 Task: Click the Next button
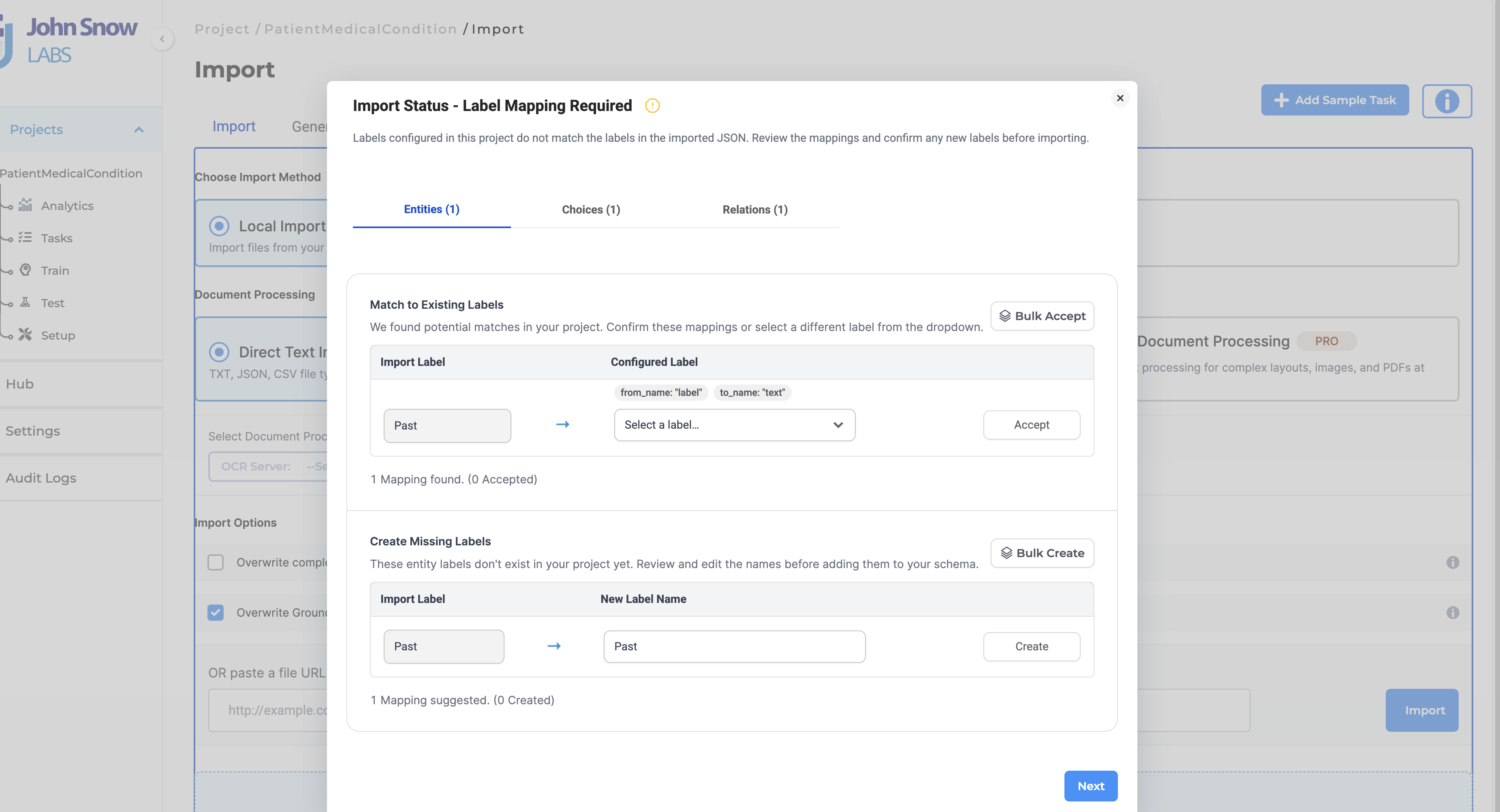[x=1090, y=786]
